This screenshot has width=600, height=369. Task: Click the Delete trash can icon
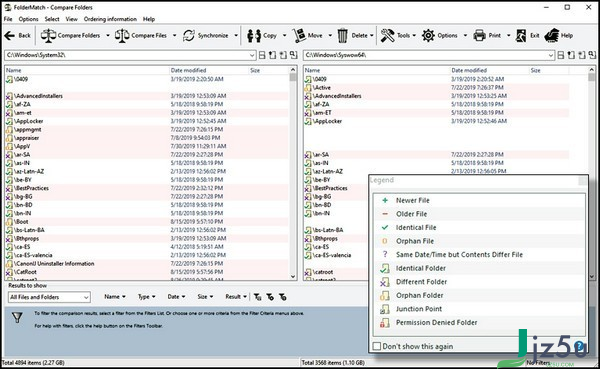(342, 36)
